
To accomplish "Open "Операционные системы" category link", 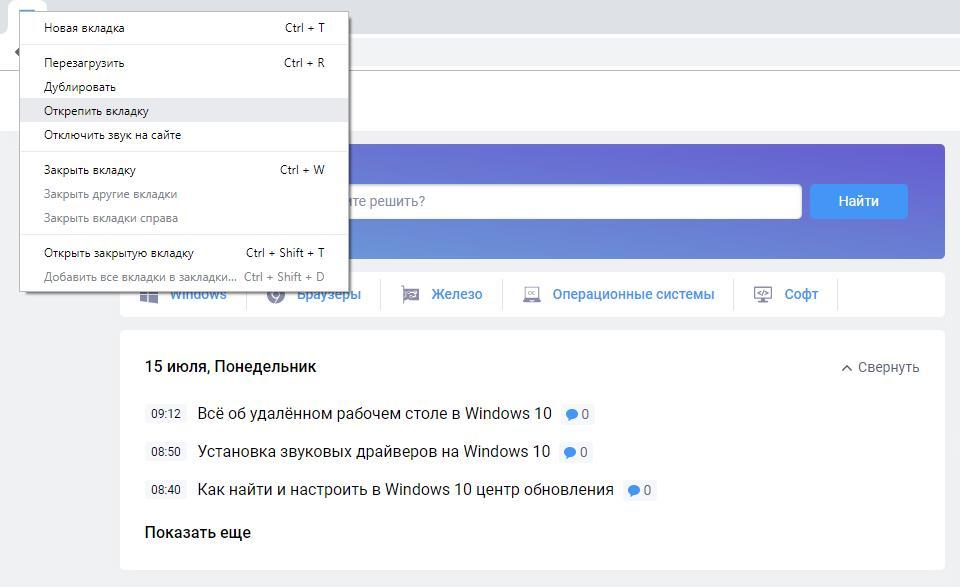I will [x=633, y=294].
